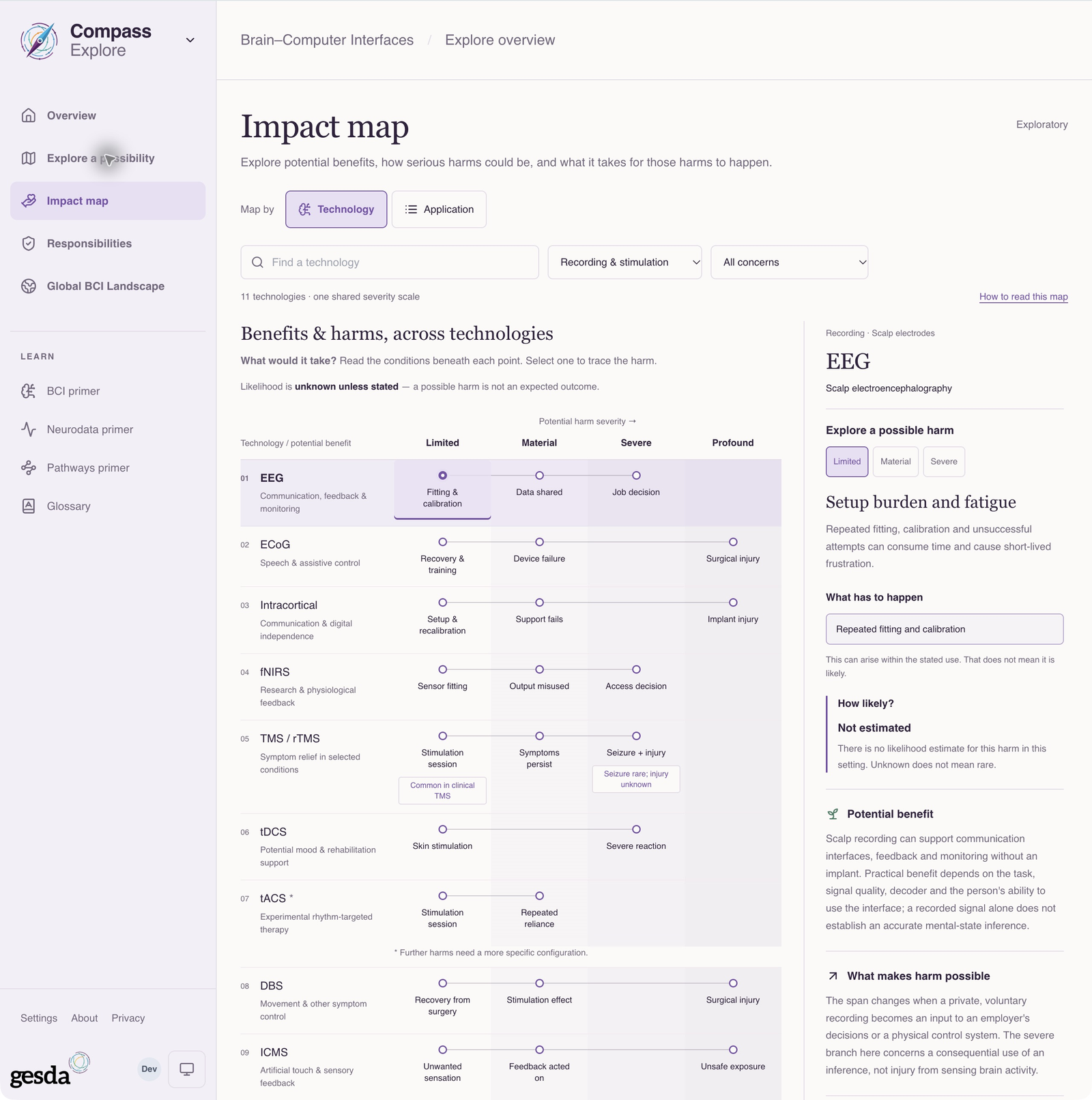The height and width of the screenshot is (1100, 1092).
Task: Click the book icon beside Glossary
Action: tap(29, 506)
